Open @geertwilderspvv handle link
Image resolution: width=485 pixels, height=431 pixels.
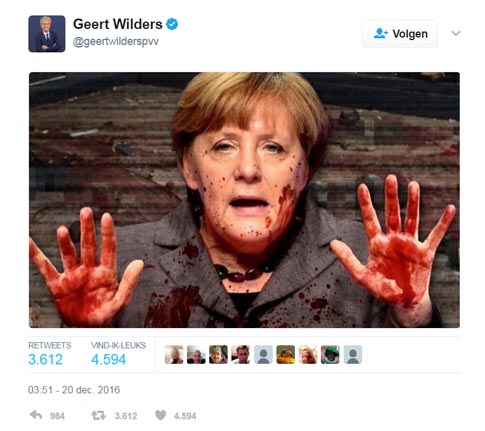click(116, 42)
